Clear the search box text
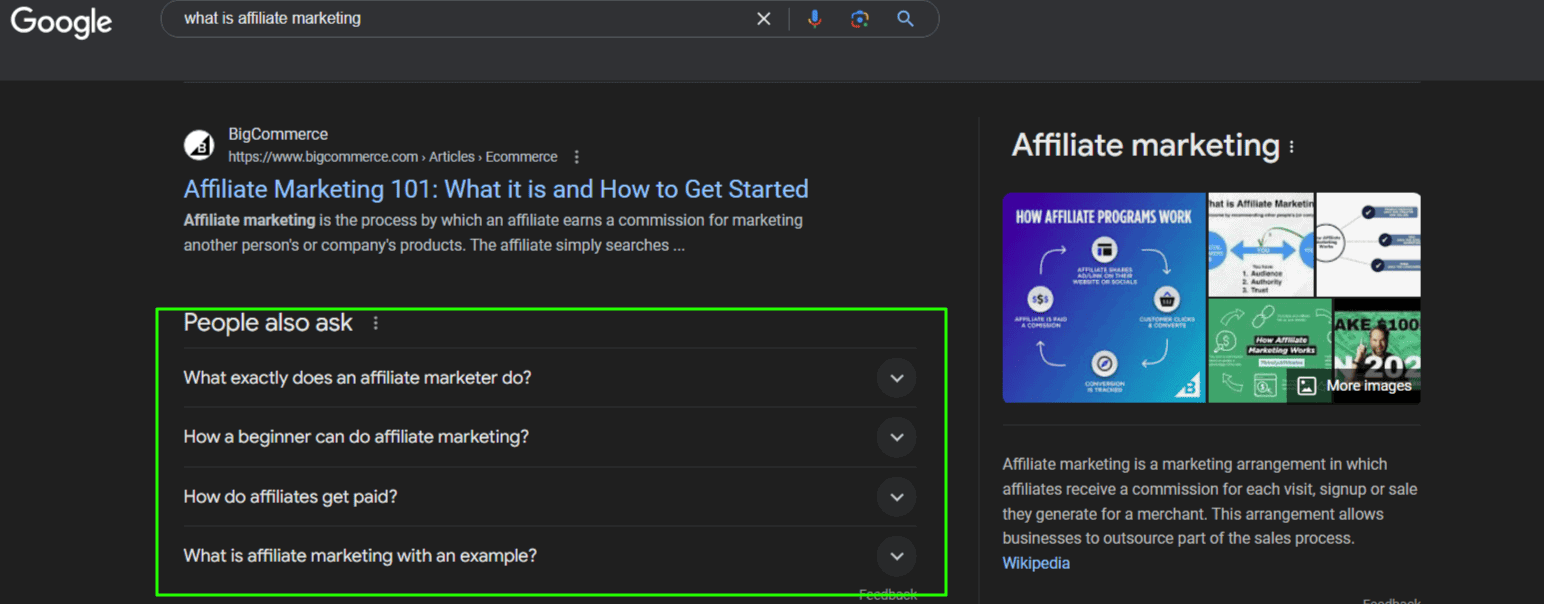The height and width of the screenshot is (604, 1544). click(763, 19)
